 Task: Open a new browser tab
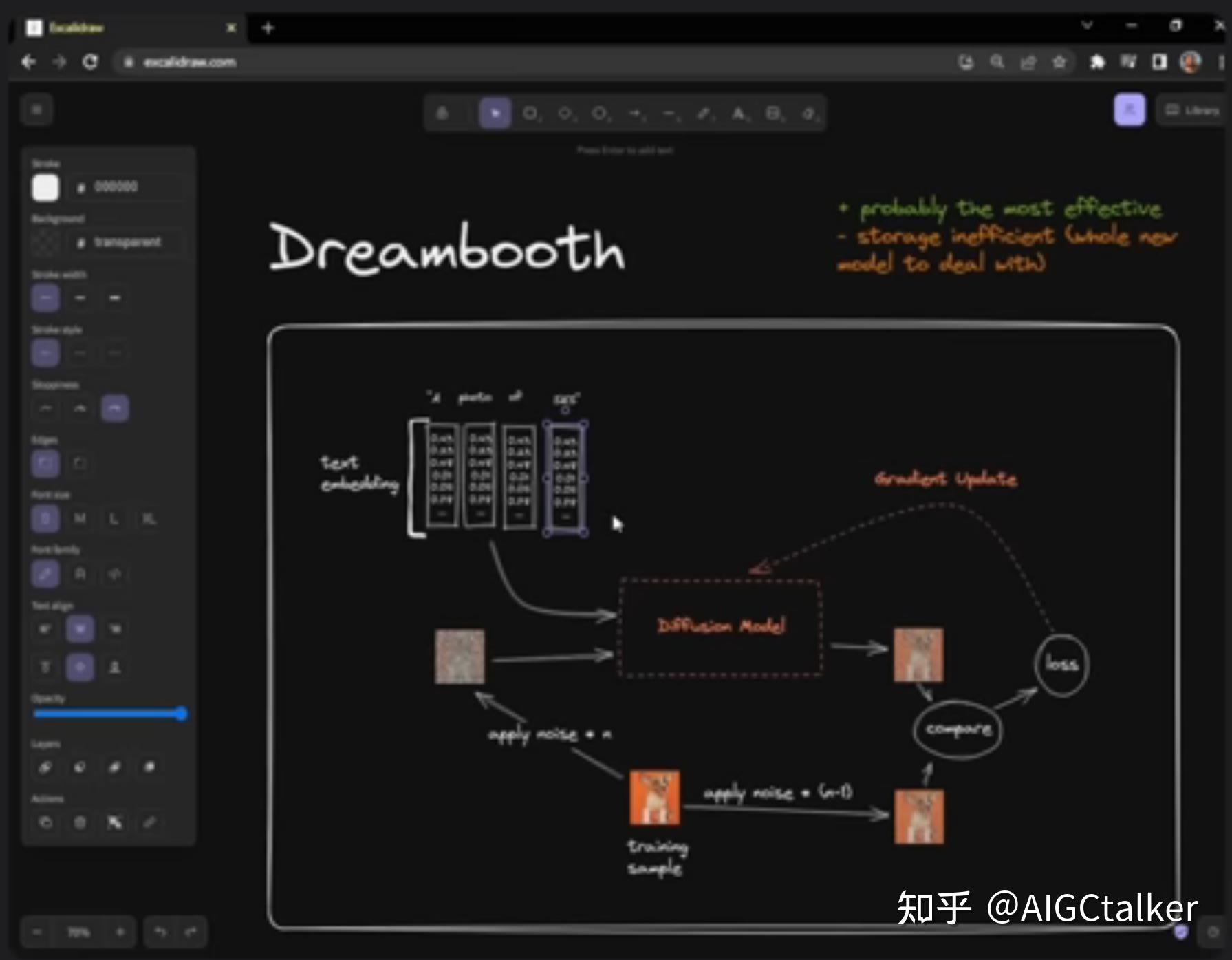pyautogui.click(x=268, y=28)
